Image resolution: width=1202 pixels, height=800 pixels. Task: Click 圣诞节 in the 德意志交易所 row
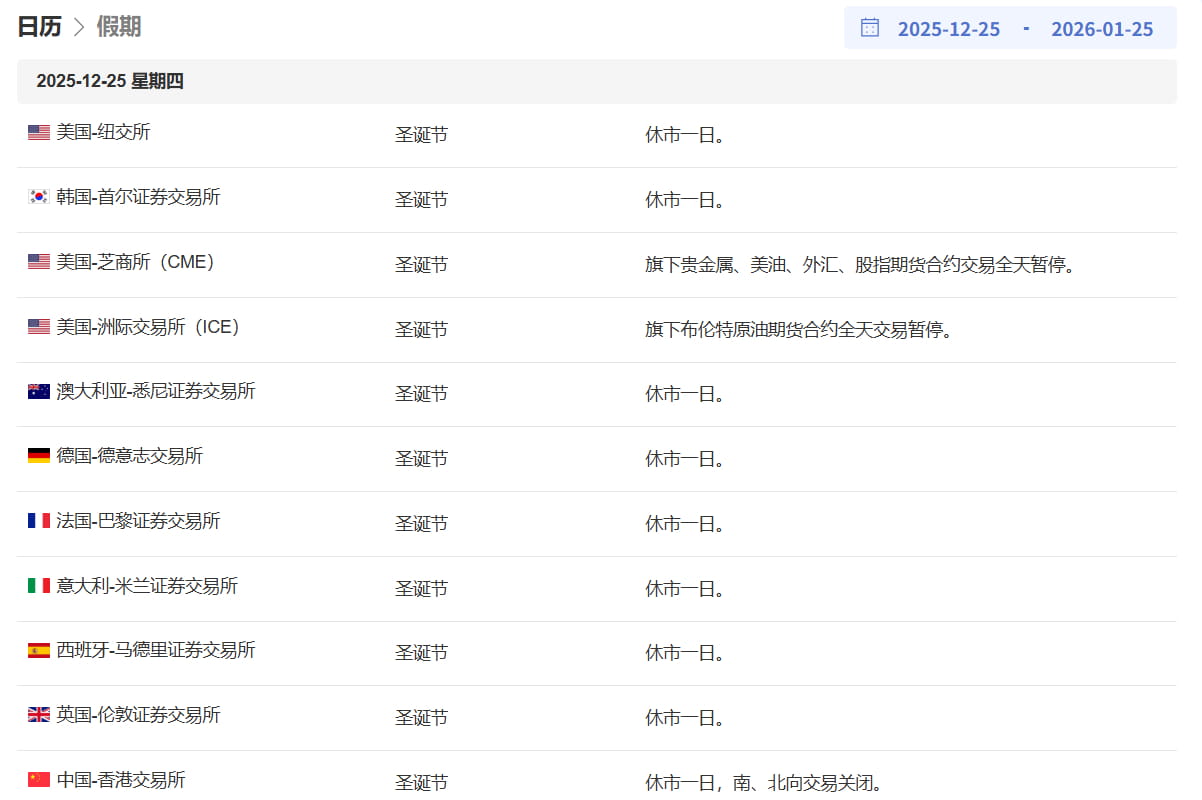coord(421,459)
